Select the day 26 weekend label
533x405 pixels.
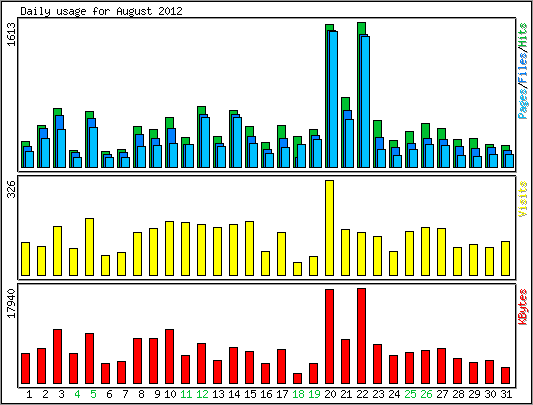426,394
